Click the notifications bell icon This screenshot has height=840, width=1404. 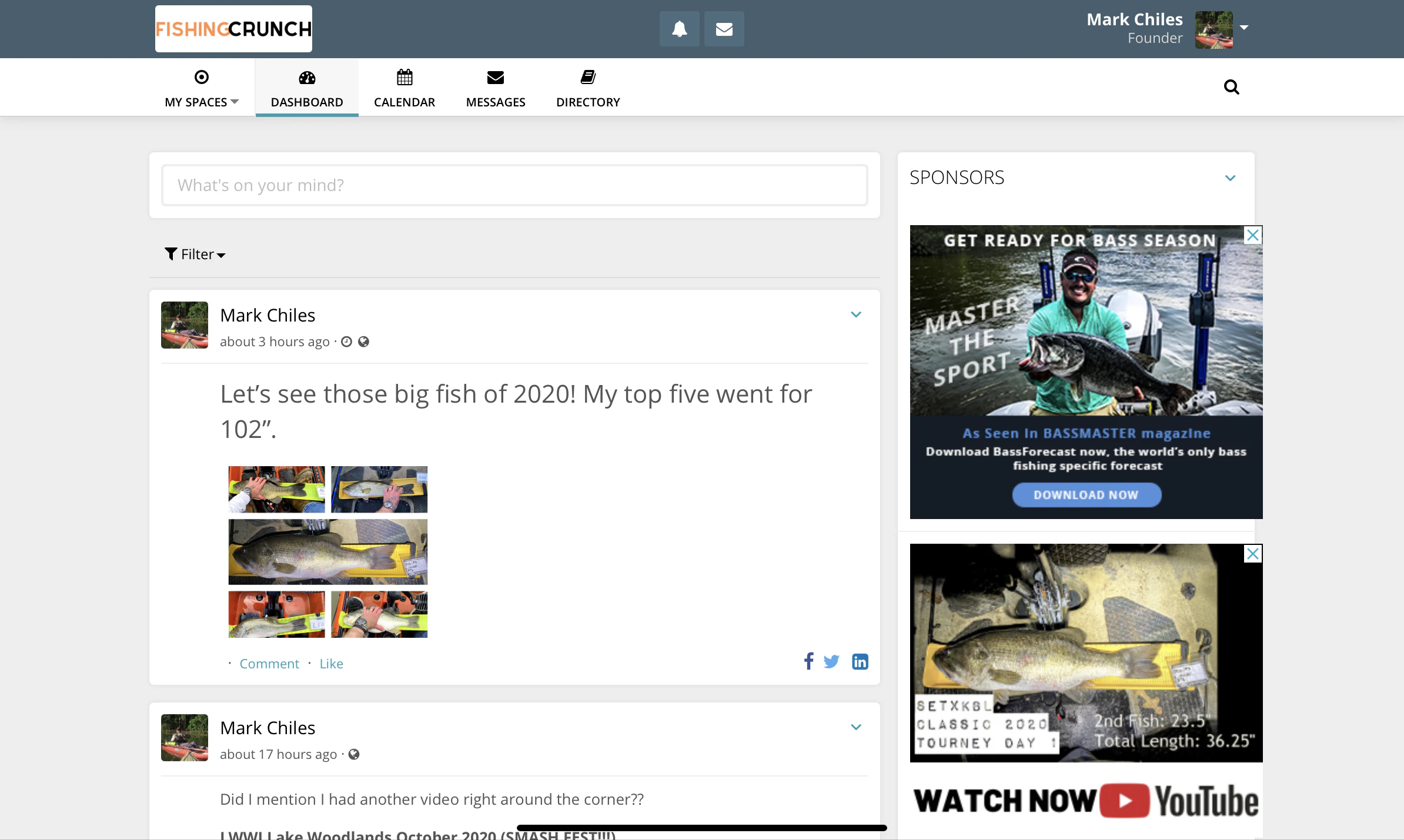coord(679,29)
